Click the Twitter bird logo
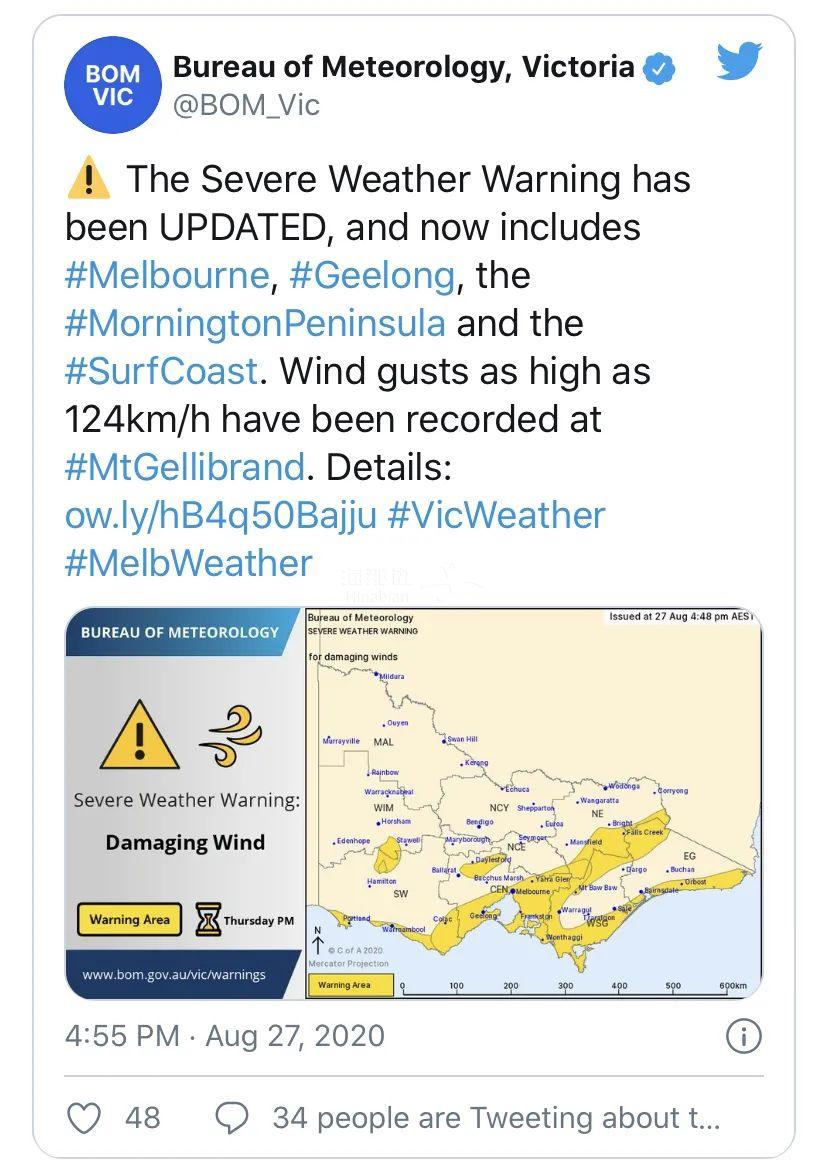Screen dimensions: 828x1166 (739, 62)
